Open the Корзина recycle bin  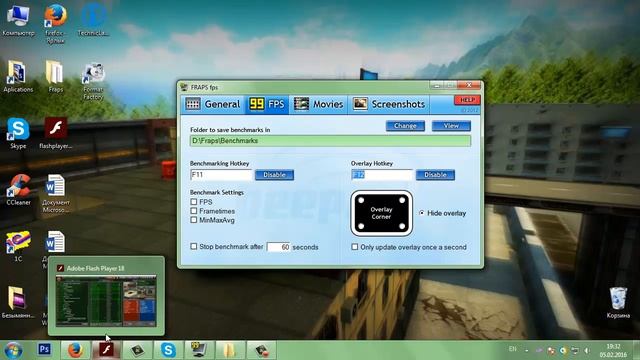point(618,302)
